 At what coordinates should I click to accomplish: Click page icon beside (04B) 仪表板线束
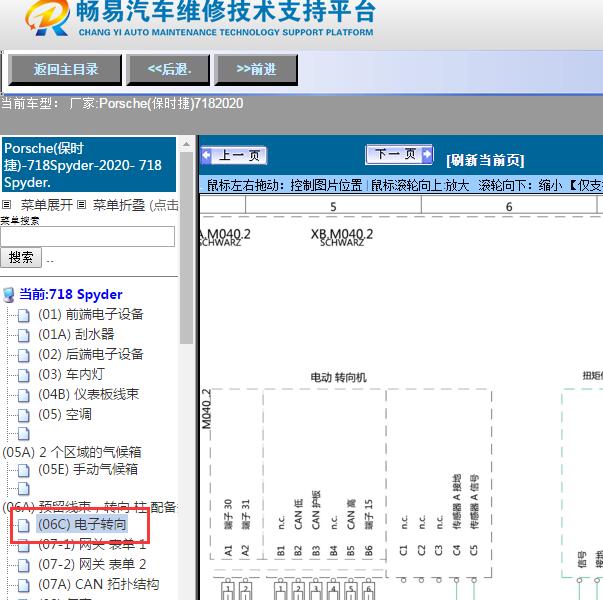pyautogui.click(x=23, y=395)
